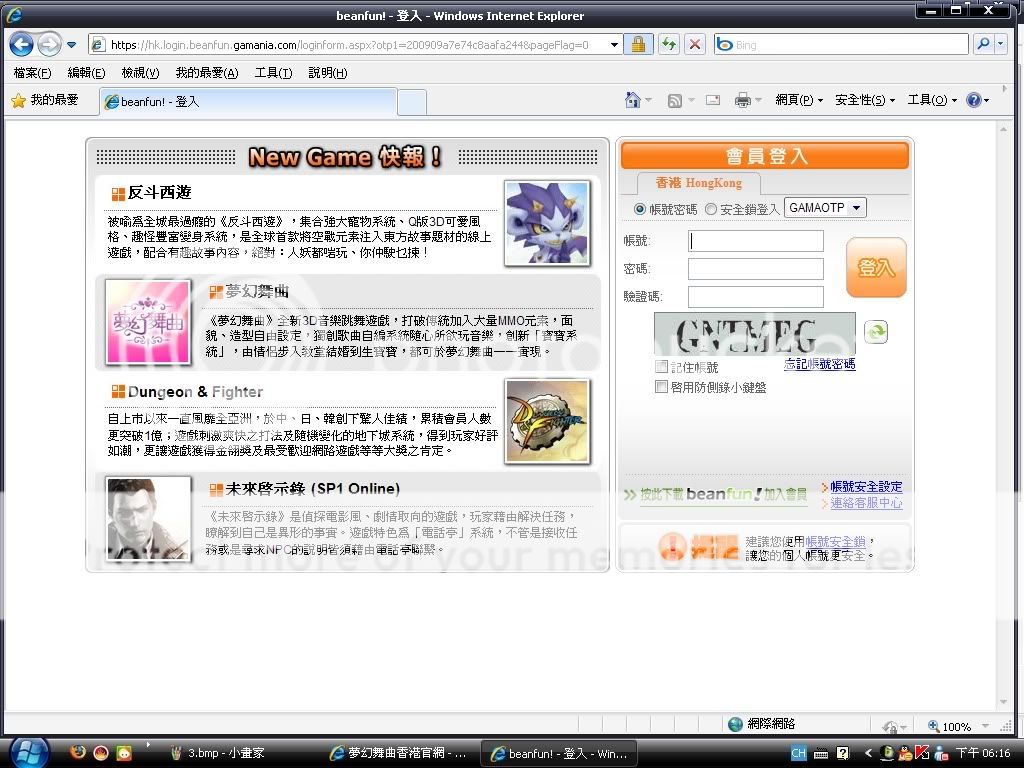
Task: Click the 忘記帳號密碼 link
Action: pyautogui.click(x=819, y=365)
